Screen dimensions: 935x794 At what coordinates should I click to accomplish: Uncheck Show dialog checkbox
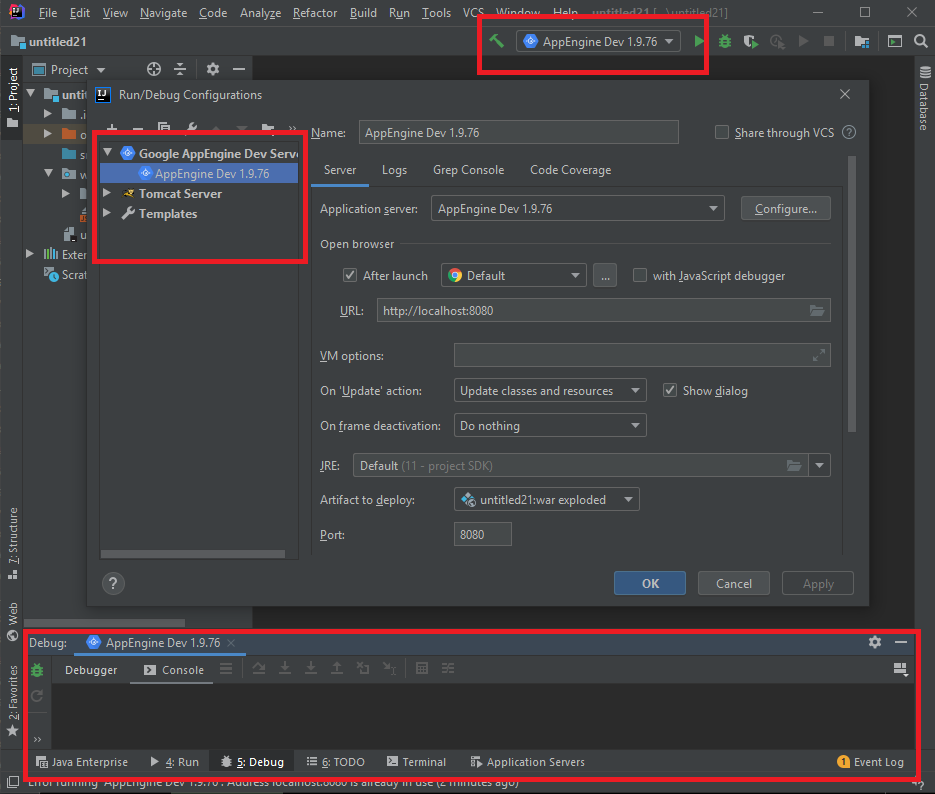coord(670,390)
